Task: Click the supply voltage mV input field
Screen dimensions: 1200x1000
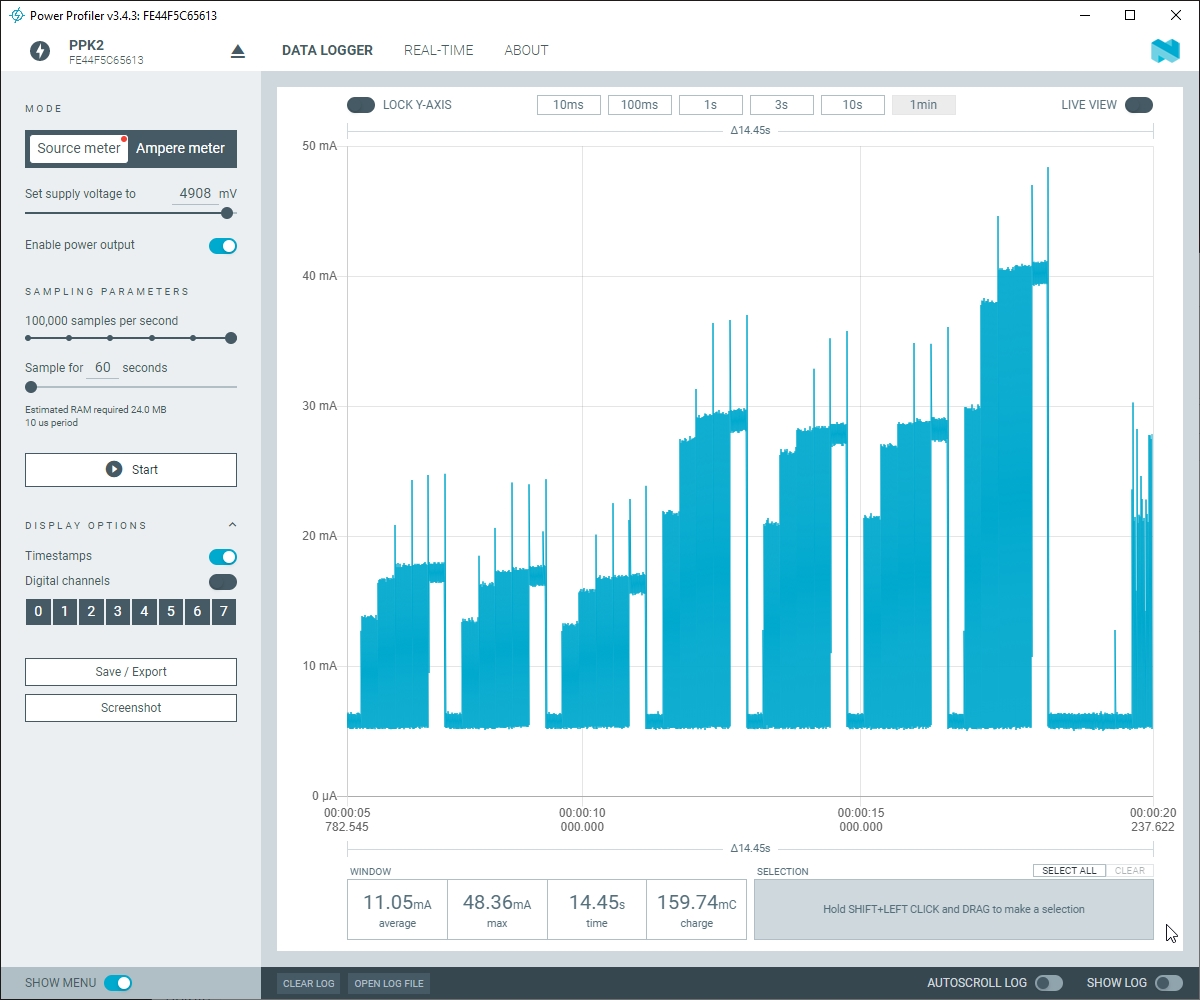Action: pyautogui.click(x=194, y=194)
